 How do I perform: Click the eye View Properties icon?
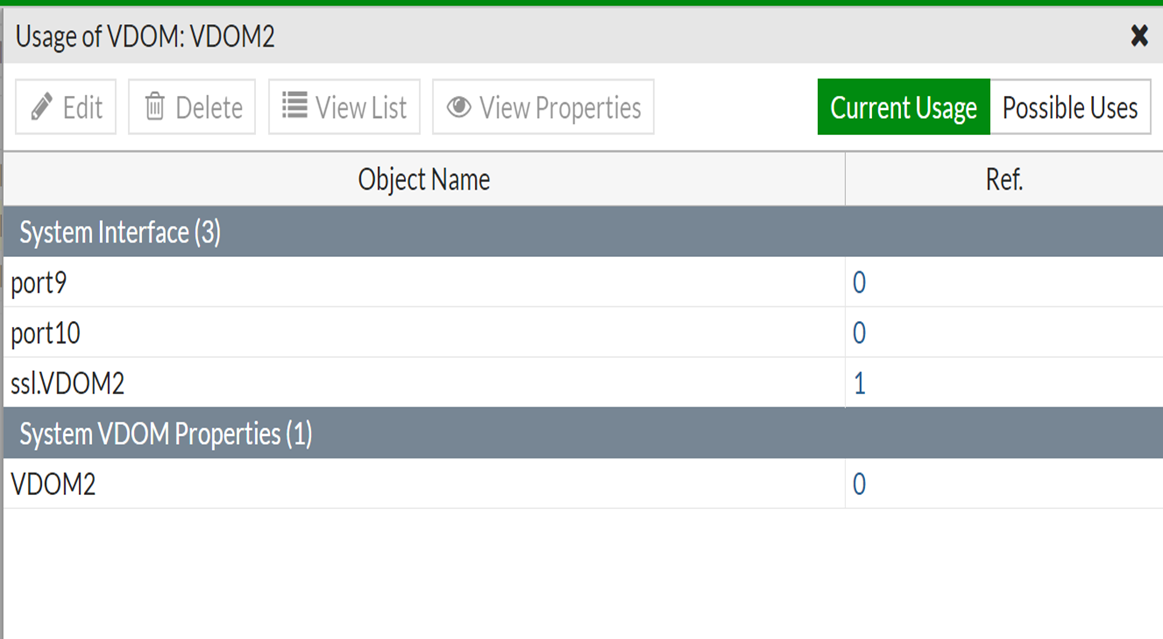(459, 107)
